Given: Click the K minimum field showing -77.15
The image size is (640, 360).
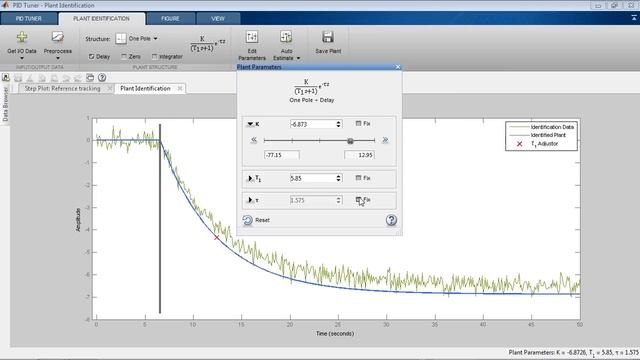Looking at the screenshot, I should 282,155.
